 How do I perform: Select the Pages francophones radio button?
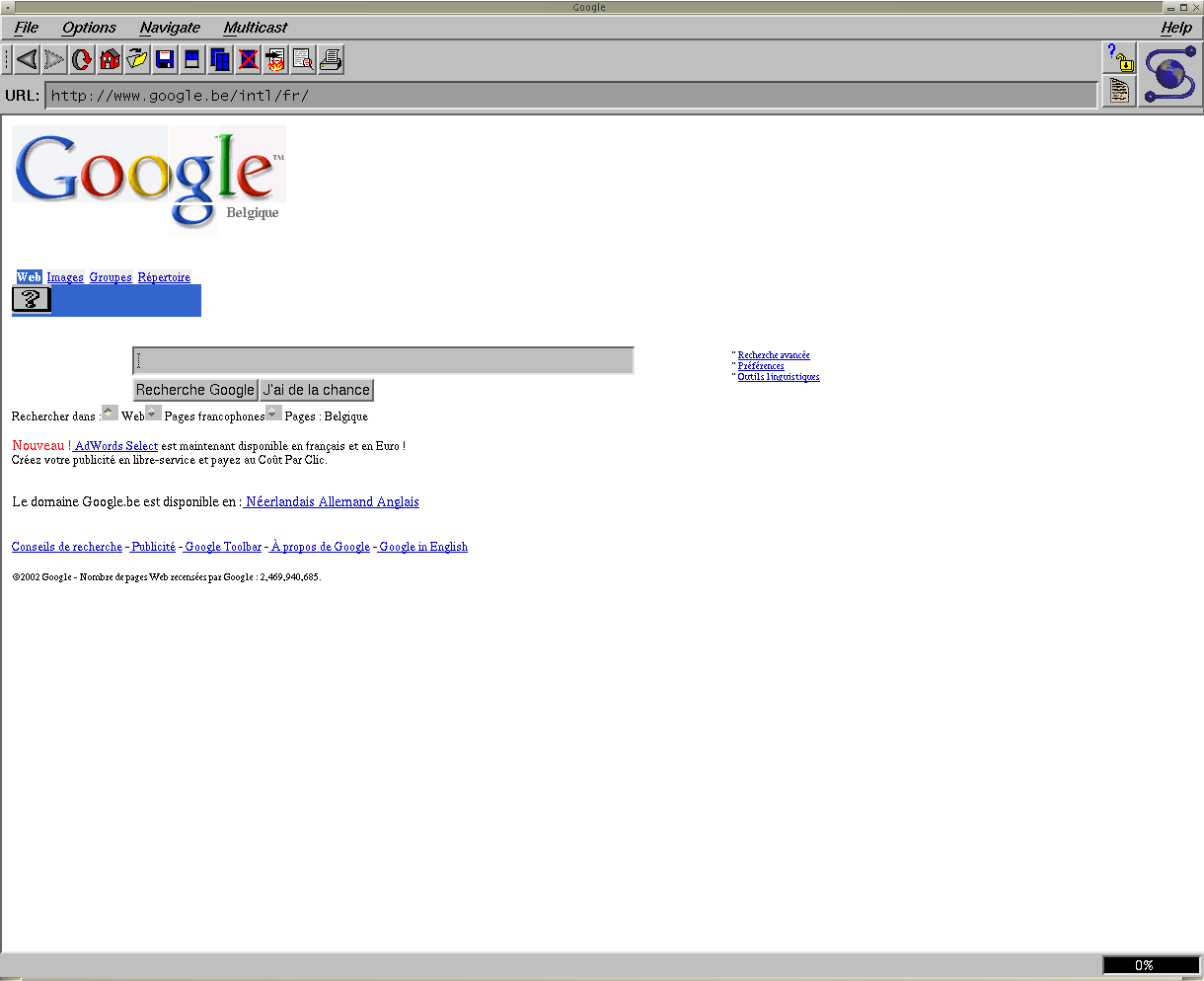153,413
